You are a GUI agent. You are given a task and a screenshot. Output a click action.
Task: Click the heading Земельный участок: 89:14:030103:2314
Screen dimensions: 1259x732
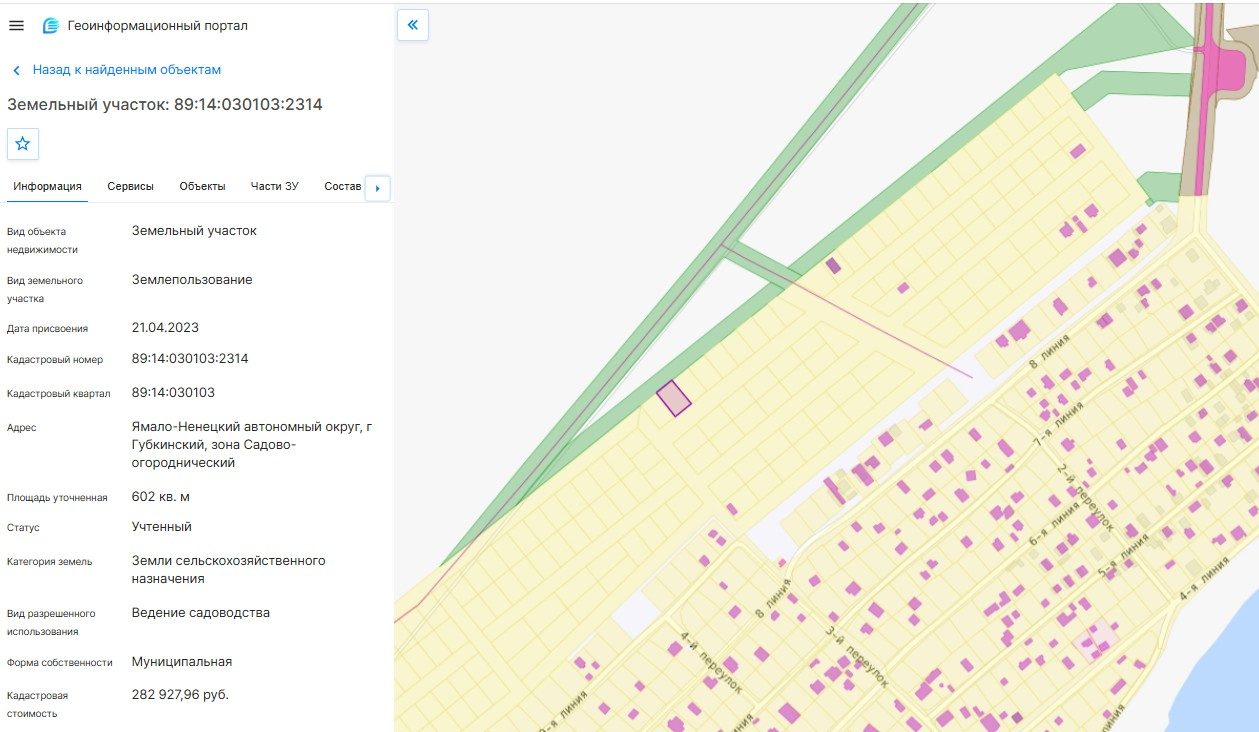click(x=165, y=104)
